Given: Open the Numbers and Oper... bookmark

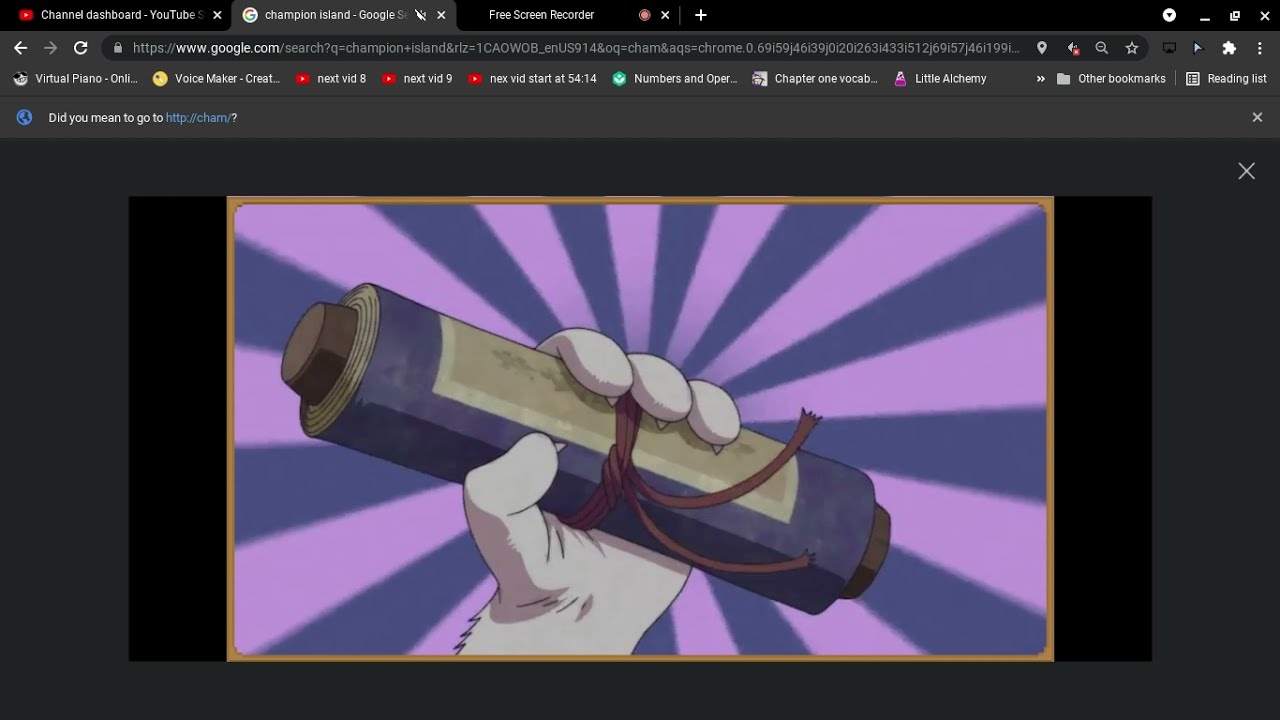Looking at the screenshot, I should (675, 78).
